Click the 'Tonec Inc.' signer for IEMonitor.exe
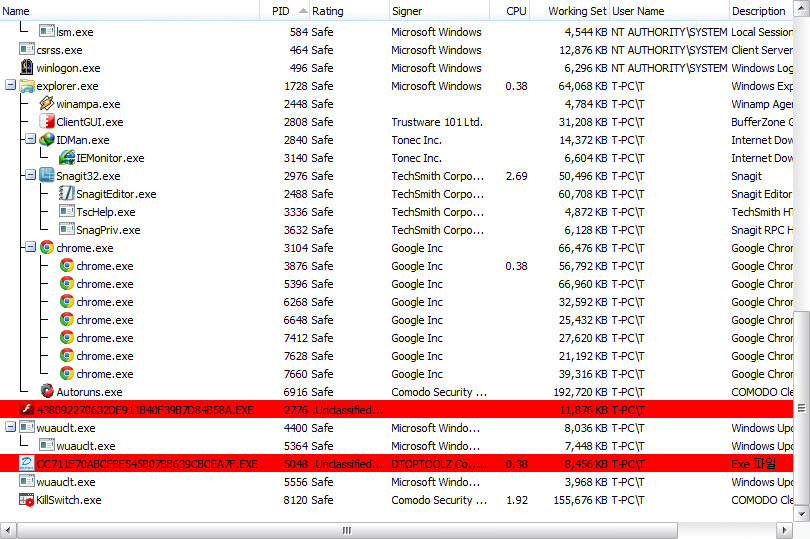Screen dimensions: 810x539 [416, 158]
